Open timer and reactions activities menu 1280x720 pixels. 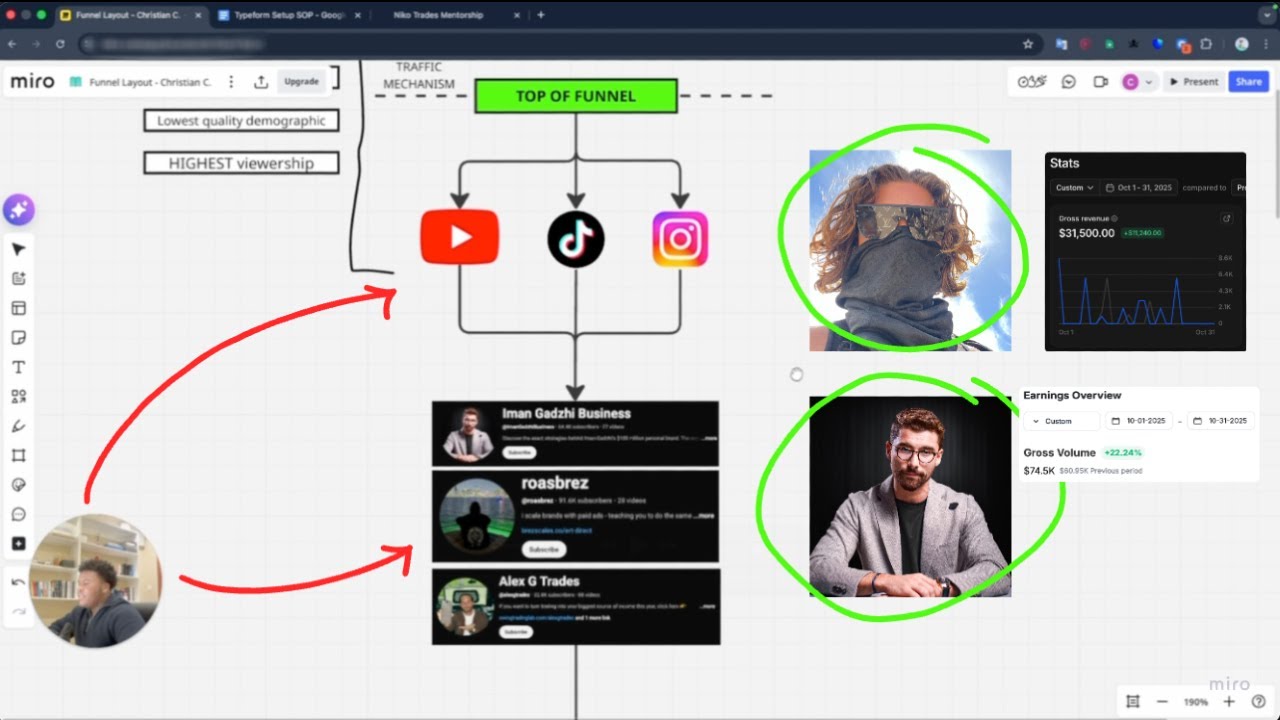coord(1032,82)
